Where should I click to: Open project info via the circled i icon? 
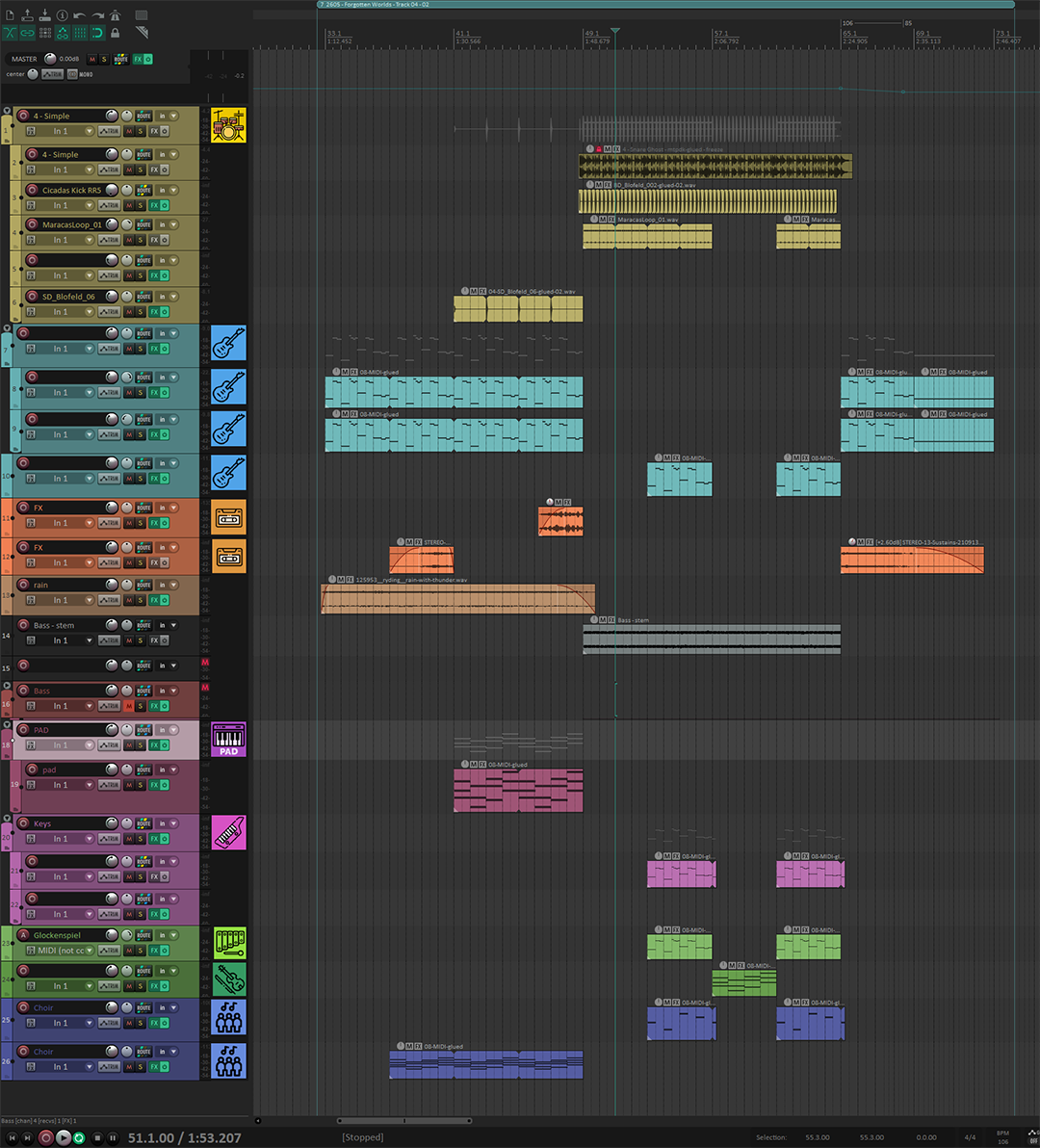pos(63,15)
